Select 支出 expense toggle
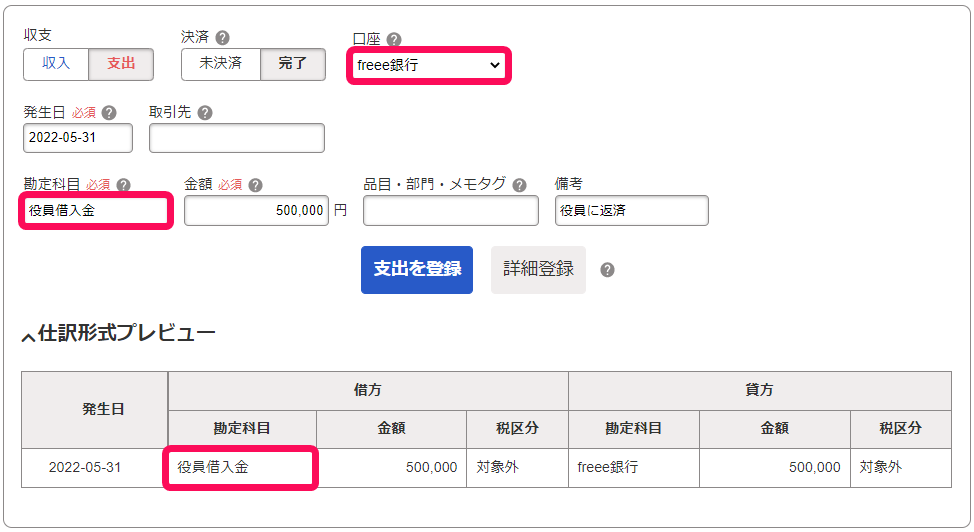 point(121,64)
